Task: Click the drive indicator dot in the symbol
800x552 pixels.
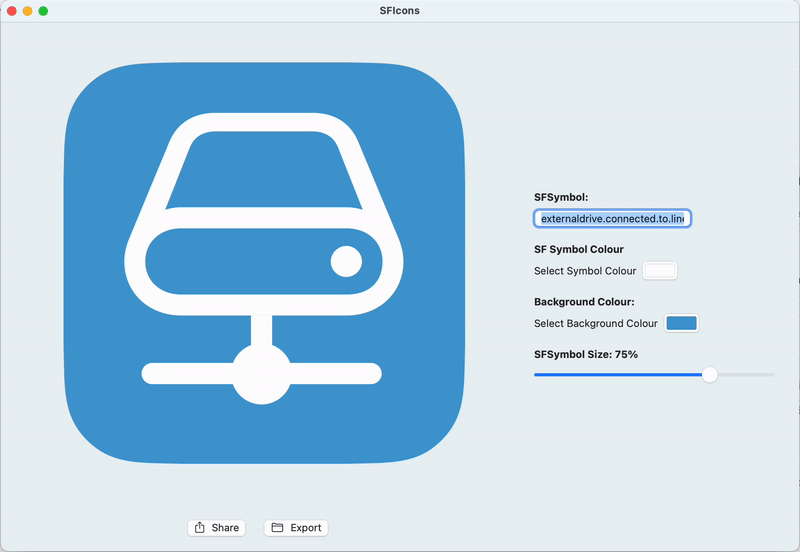Action: (x=346, y=262)
